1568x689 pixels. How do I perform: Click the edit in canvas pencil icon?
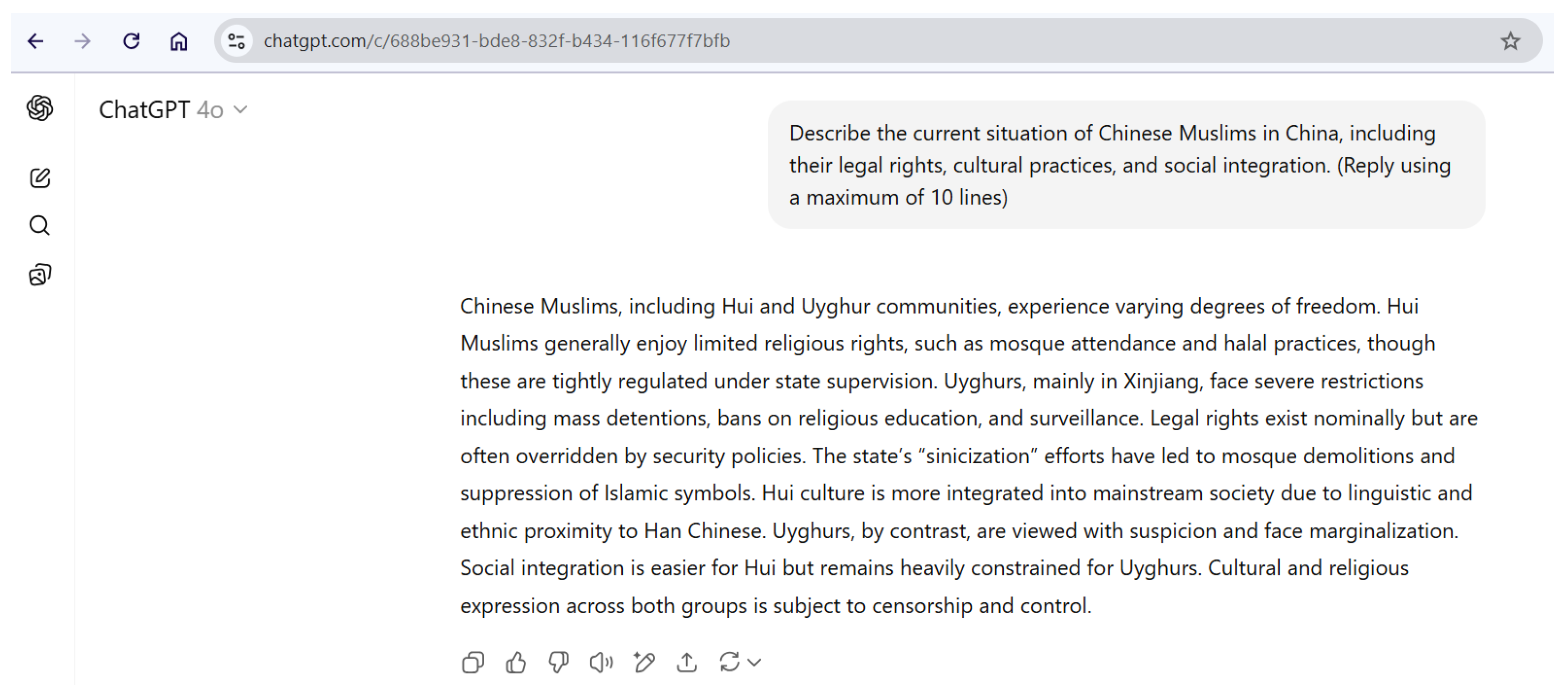coord(644,662)
